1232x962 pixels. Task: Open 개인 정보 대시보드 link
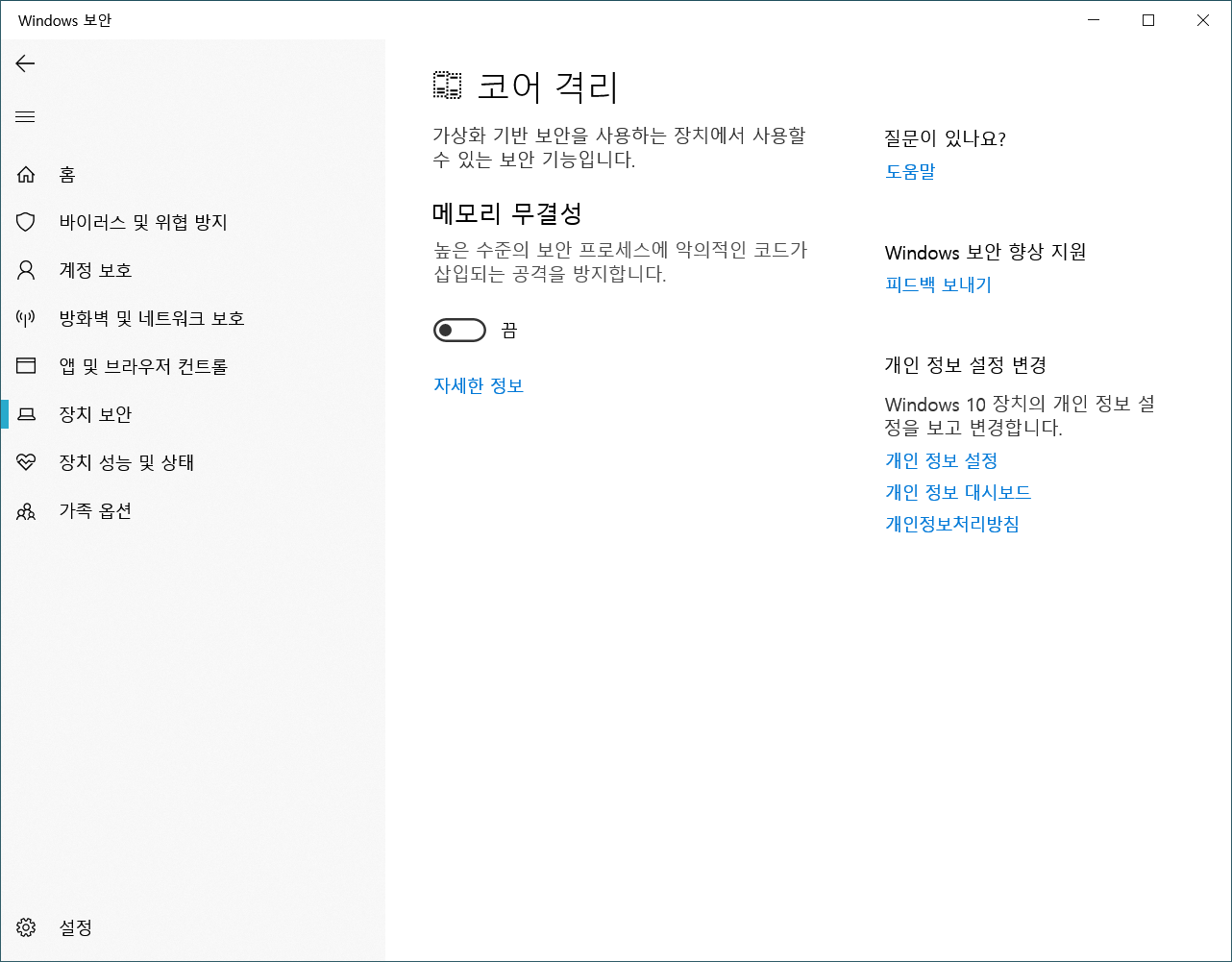[x=958, y=492]
